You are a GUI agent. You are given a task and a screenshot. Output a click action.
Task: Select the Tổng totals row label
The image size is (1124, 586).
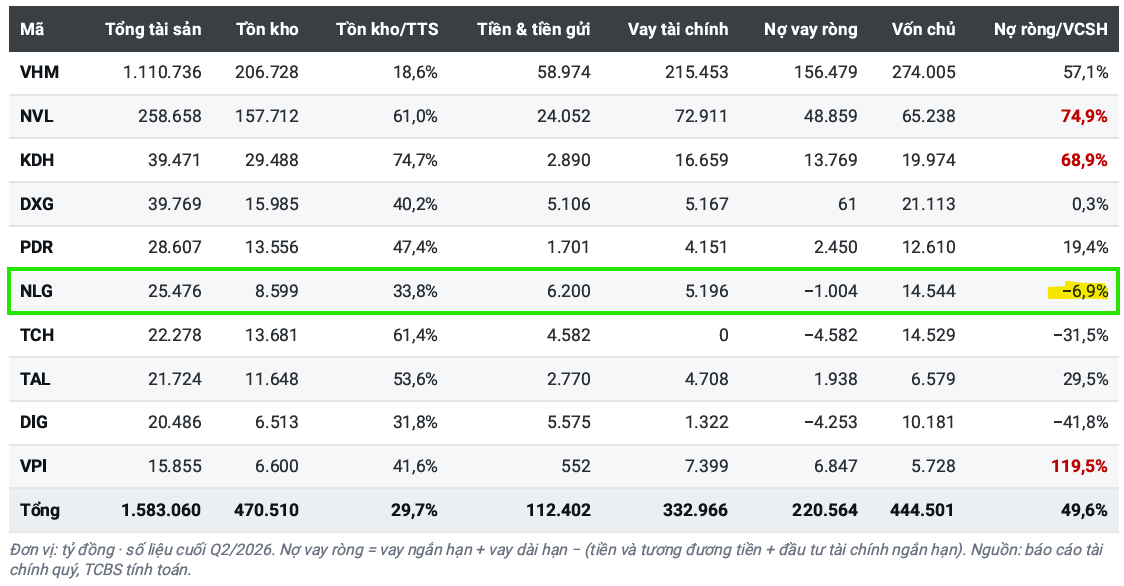40,510
